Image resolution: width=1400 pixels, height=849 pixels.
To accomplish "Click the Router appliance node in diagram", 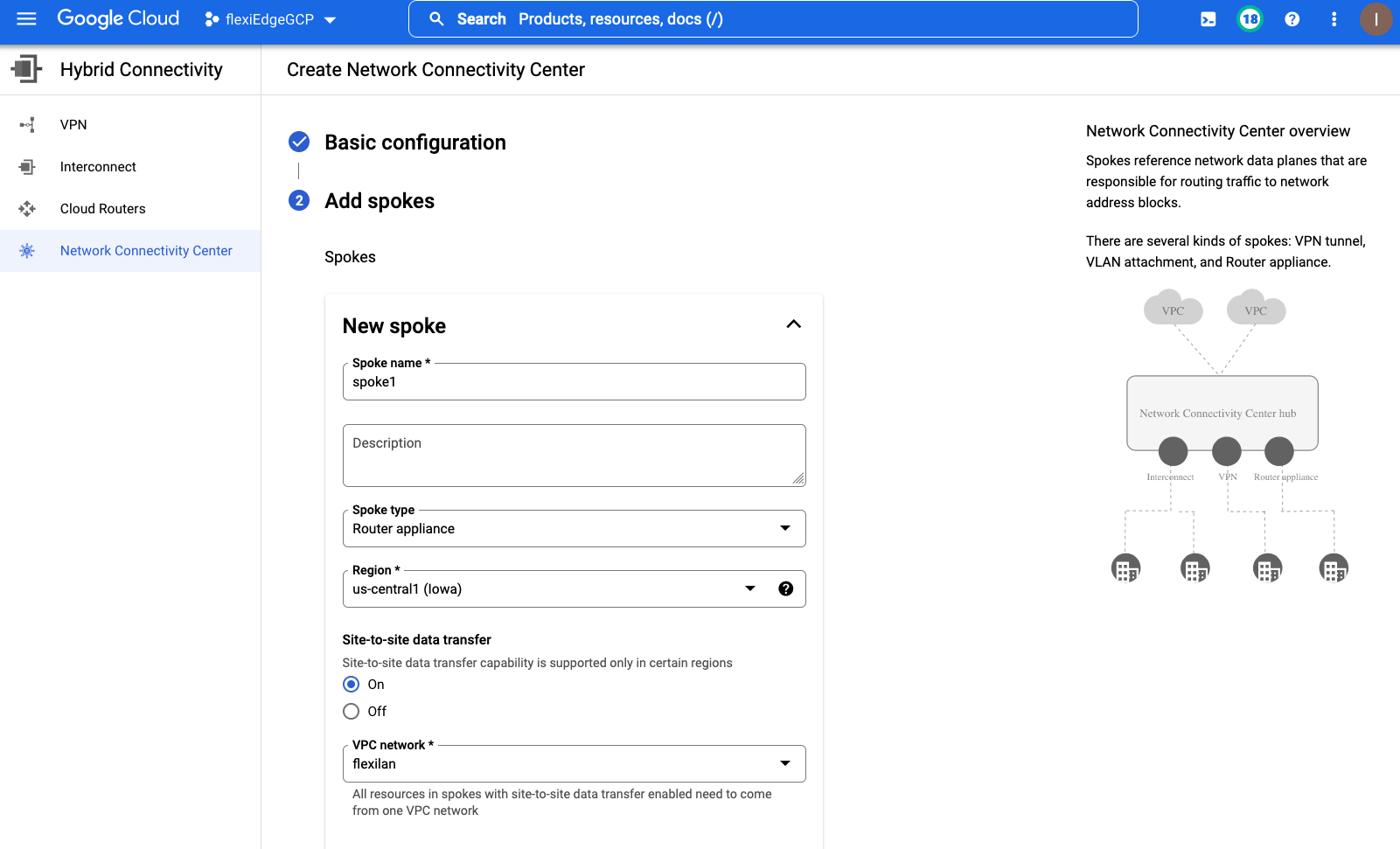I will tap(1279, 452).
